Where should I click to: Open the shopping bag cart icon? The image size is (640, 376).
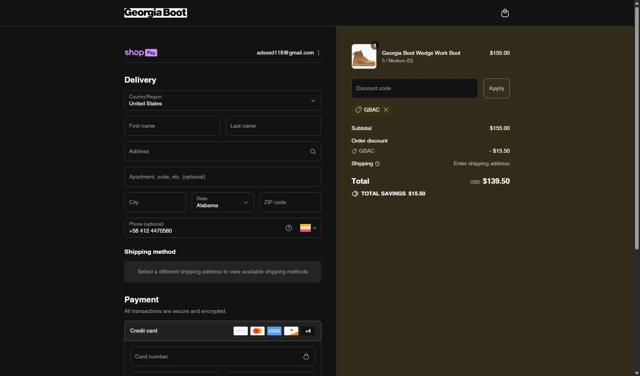[x=505, y=13]
